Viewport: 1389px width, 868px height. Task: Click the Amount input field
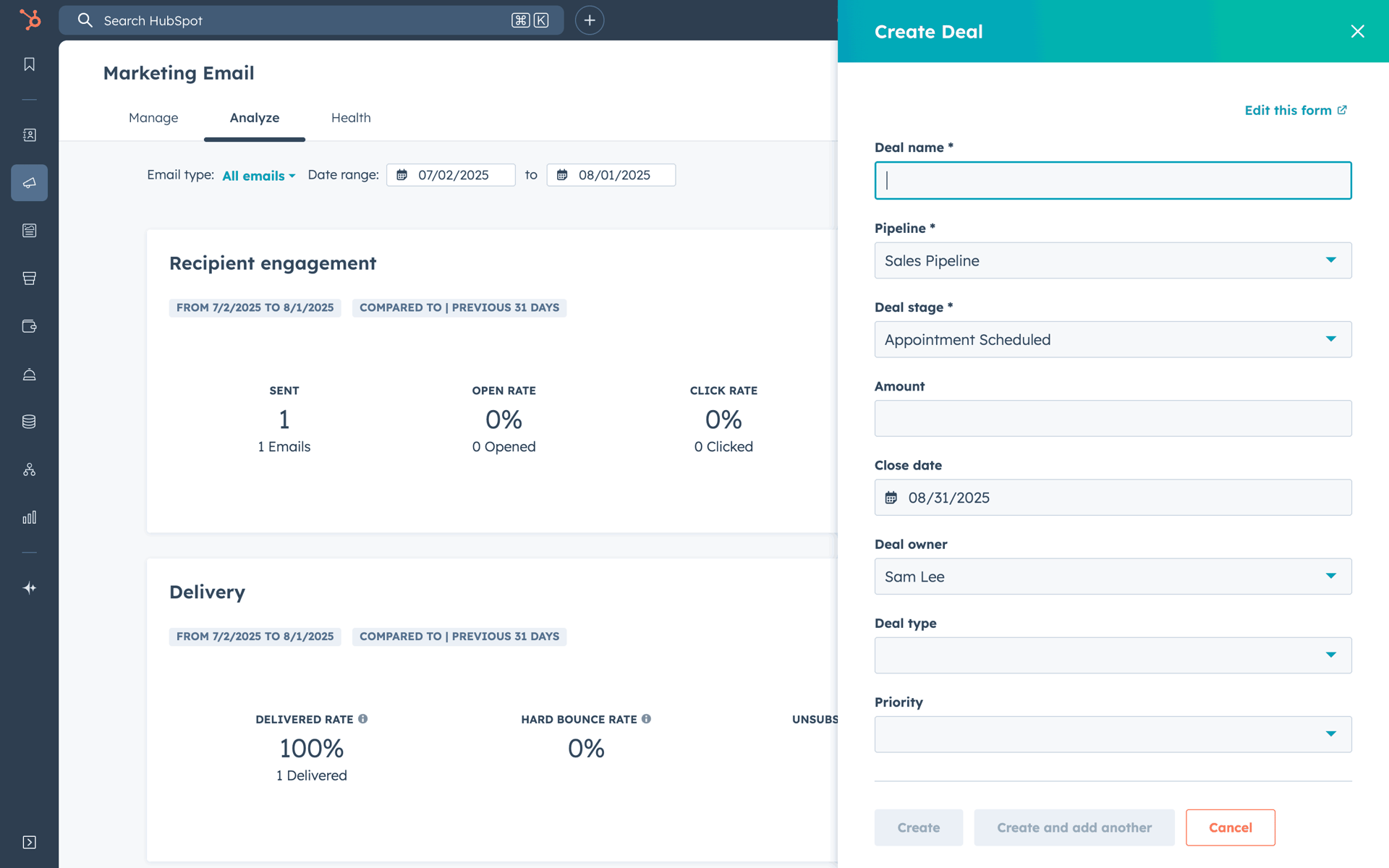(x=1113, y=418)
